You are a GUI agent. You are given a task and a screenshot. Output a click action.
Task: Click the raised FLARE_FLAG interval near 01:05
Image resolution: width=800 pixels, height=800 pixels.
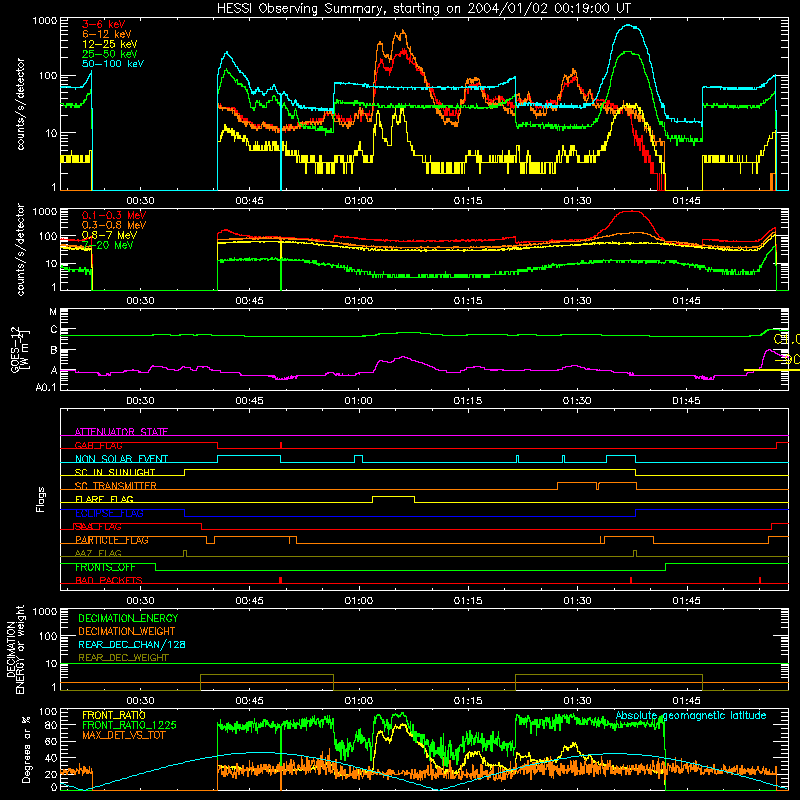pyautogui.click(x=393, y=496)
